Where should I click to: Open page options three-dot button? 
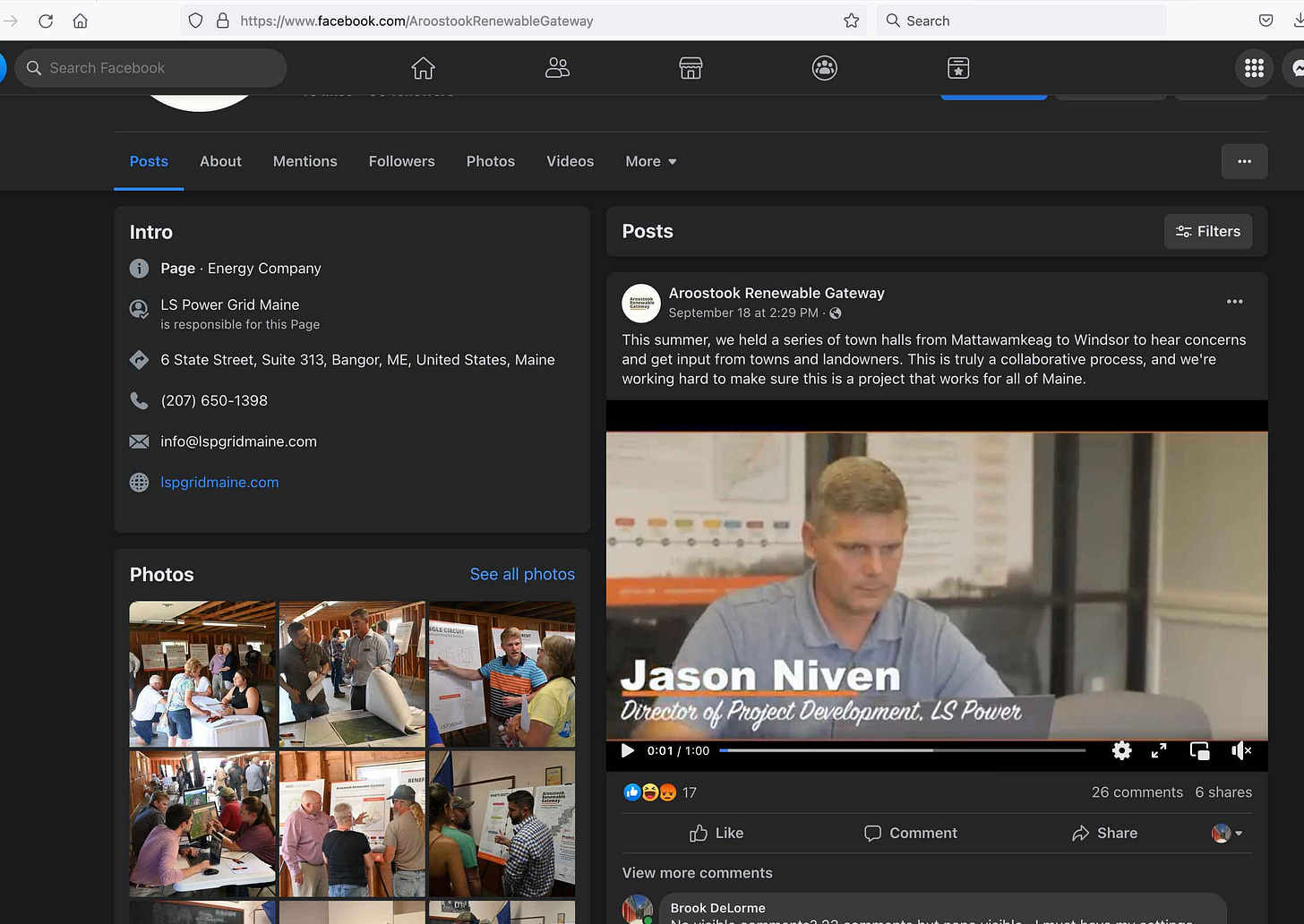tap(1244, 161)
